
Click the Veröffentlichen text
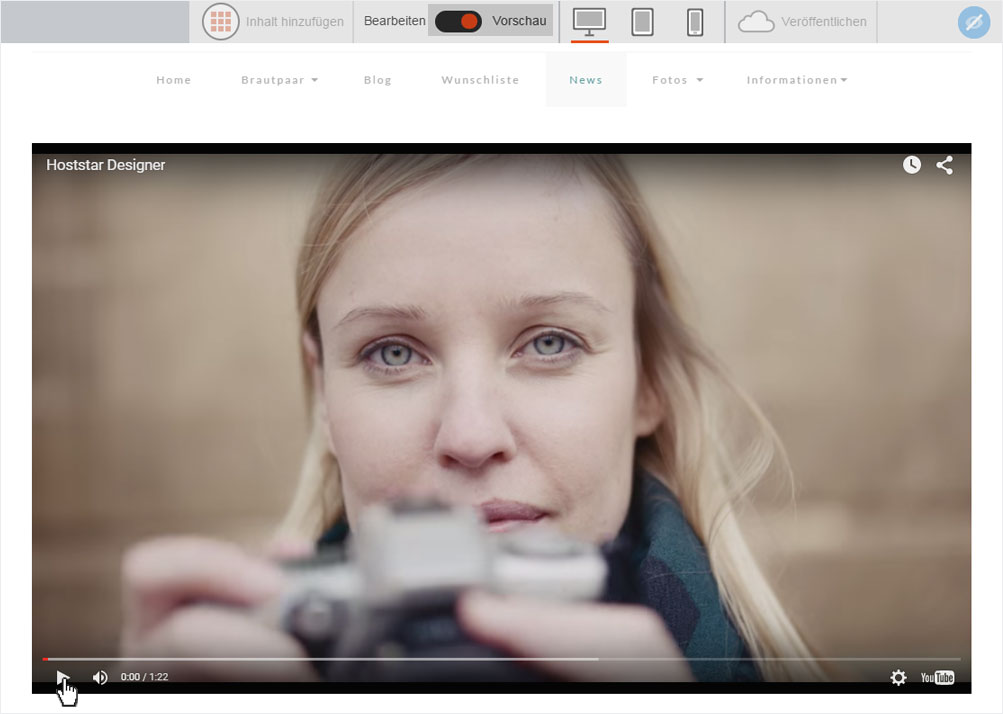point(824,22)
